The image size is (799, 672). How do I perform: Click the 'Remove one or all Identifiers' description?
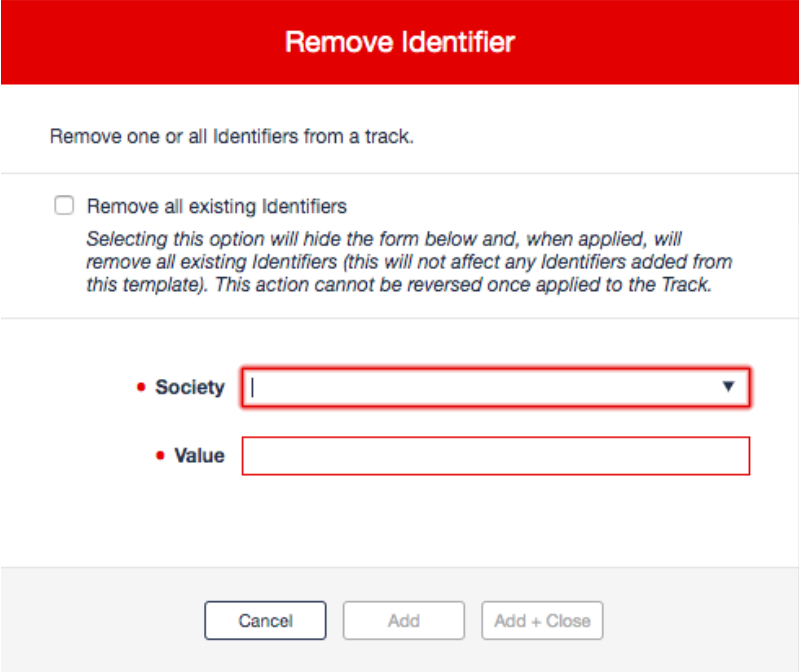pos(232,137)
